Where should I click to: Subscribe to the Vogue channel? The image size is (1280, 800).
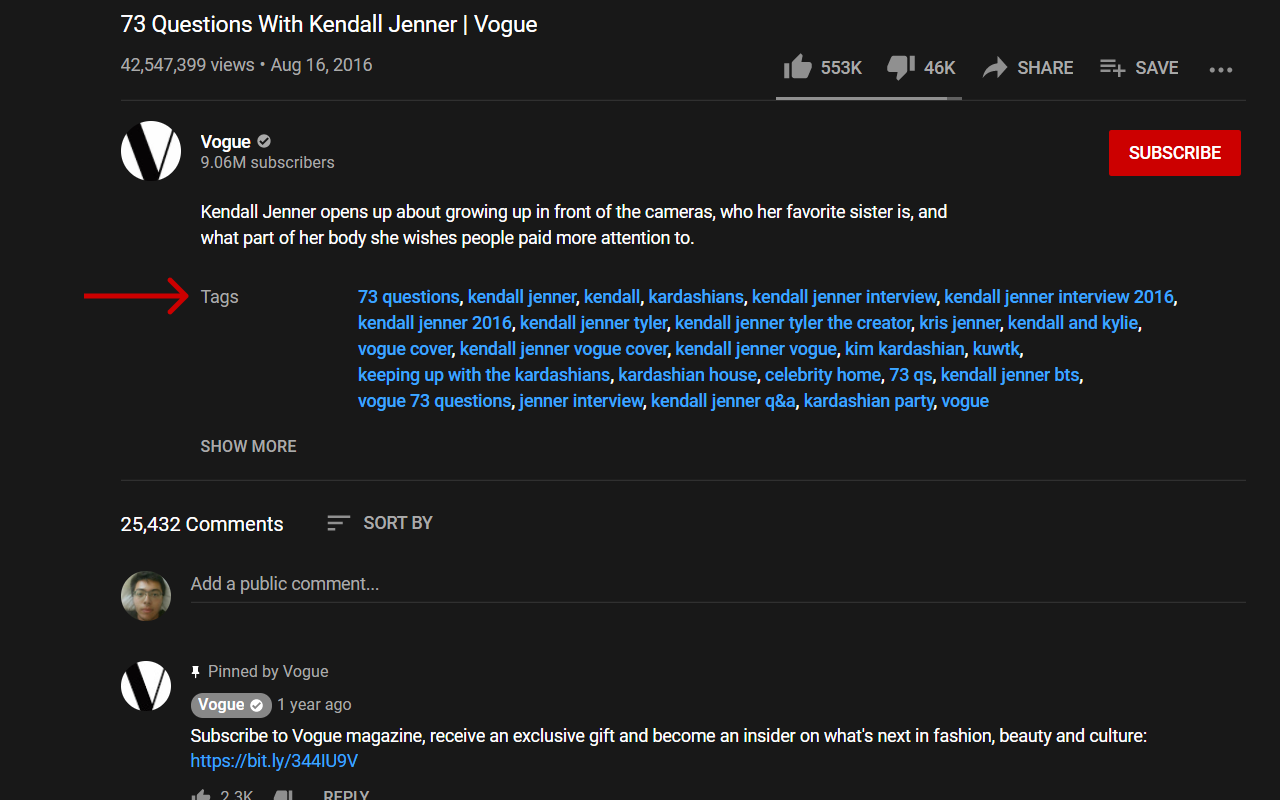[1174, 152]
